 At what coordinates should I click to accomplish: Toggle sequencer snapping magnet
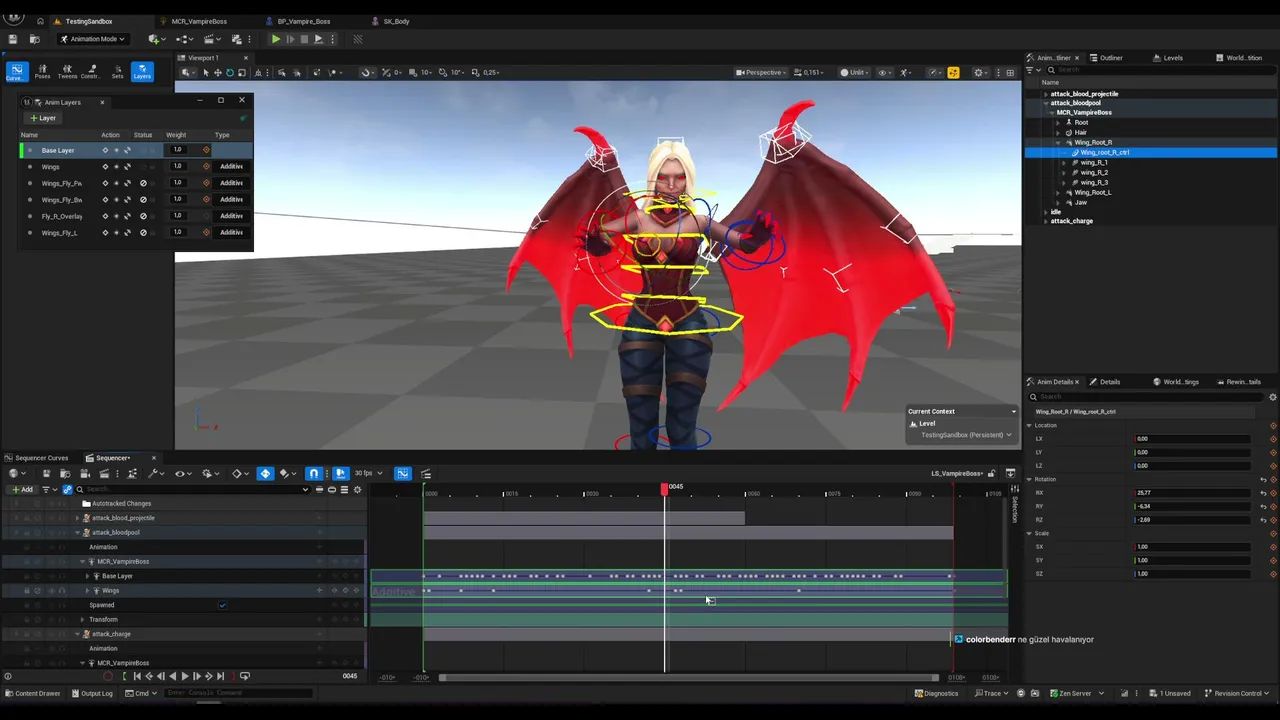[x=314, y=474]
